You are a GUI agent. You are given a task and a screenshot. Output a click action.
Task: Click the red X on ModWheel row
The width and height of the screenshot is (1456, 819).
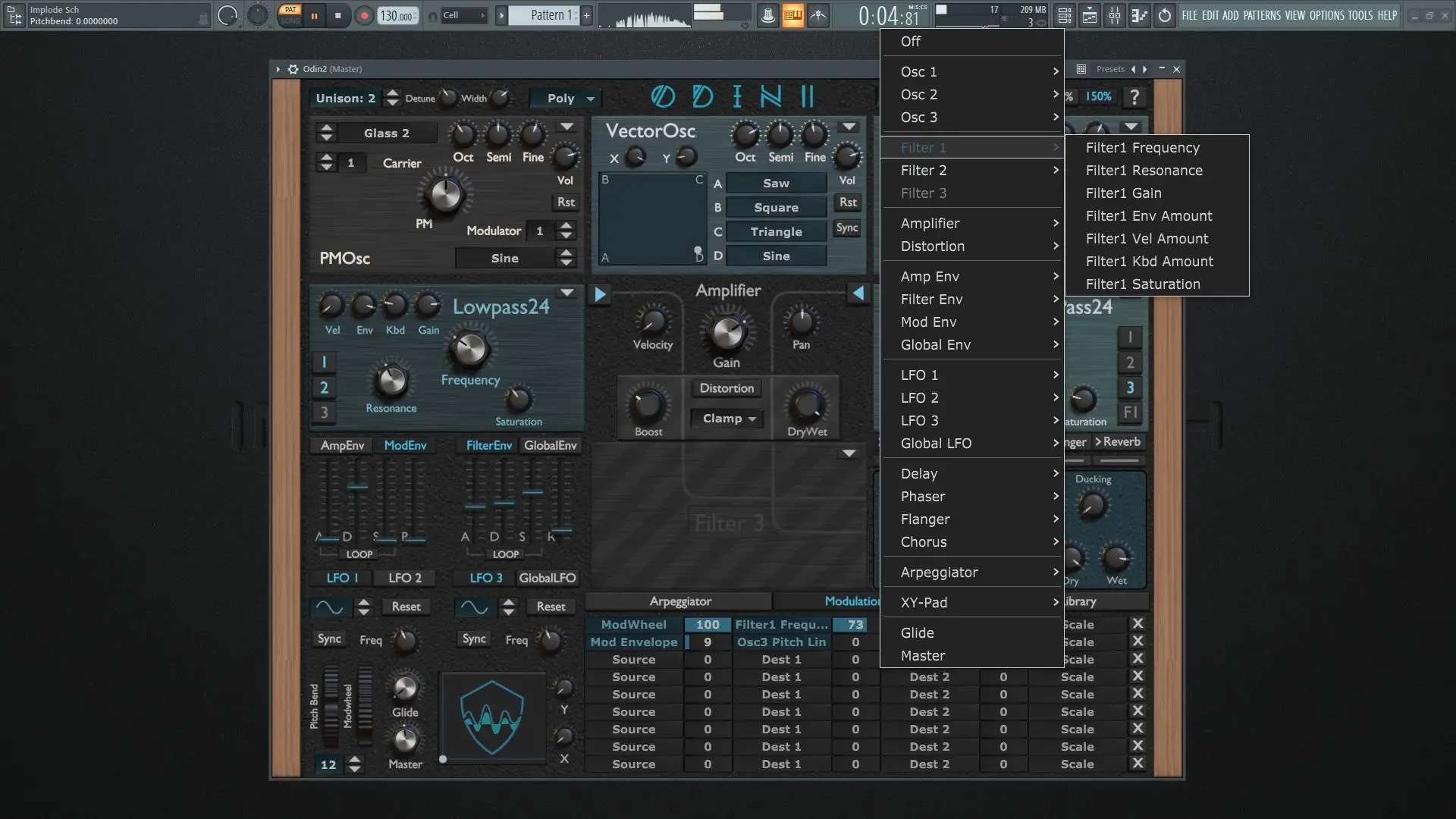(1137, 624)
